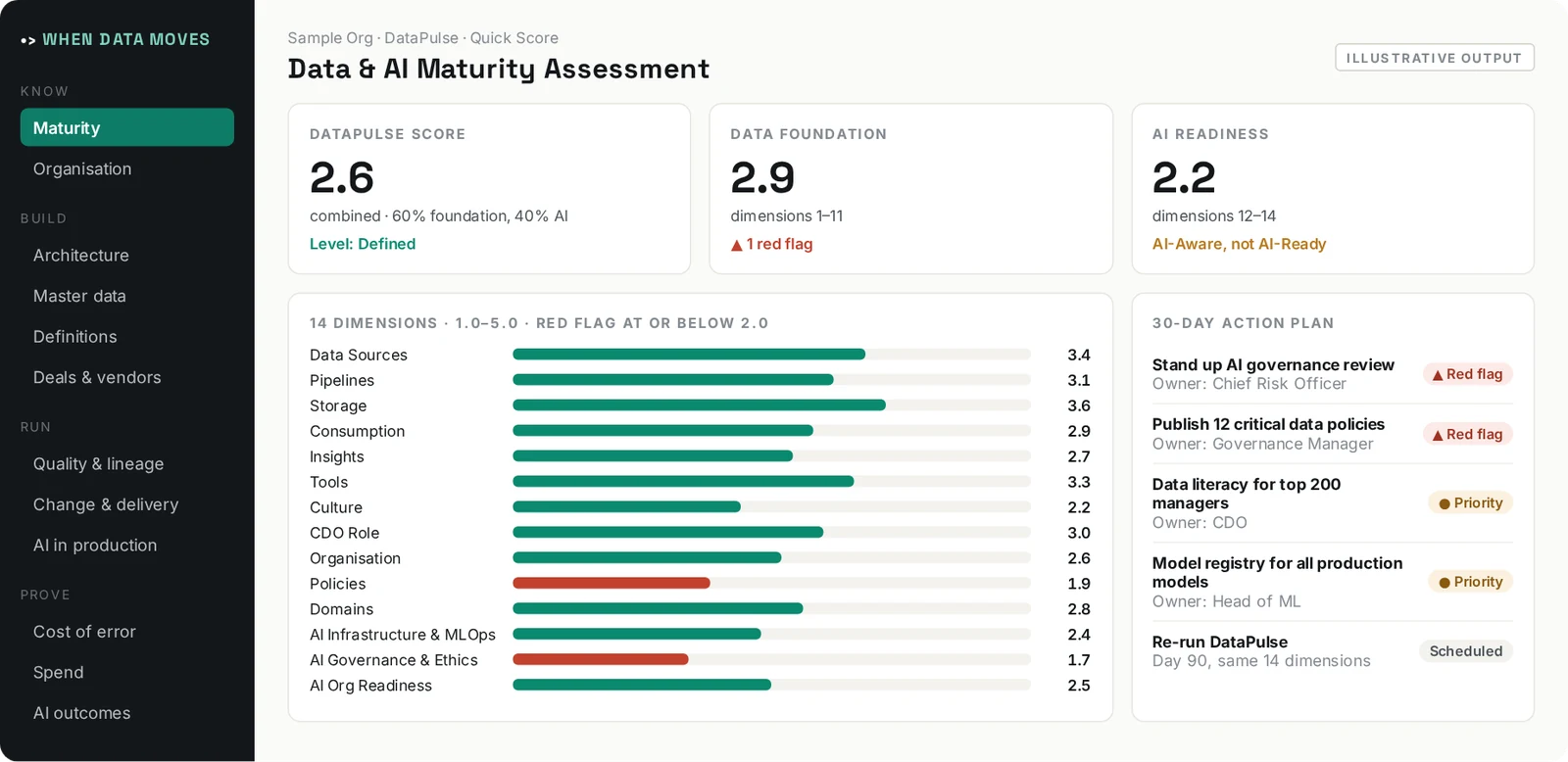The height and width of the screenshot is (762, 1568).
Task: Go to Organisation in the sidebar
Action: (82, 168)
